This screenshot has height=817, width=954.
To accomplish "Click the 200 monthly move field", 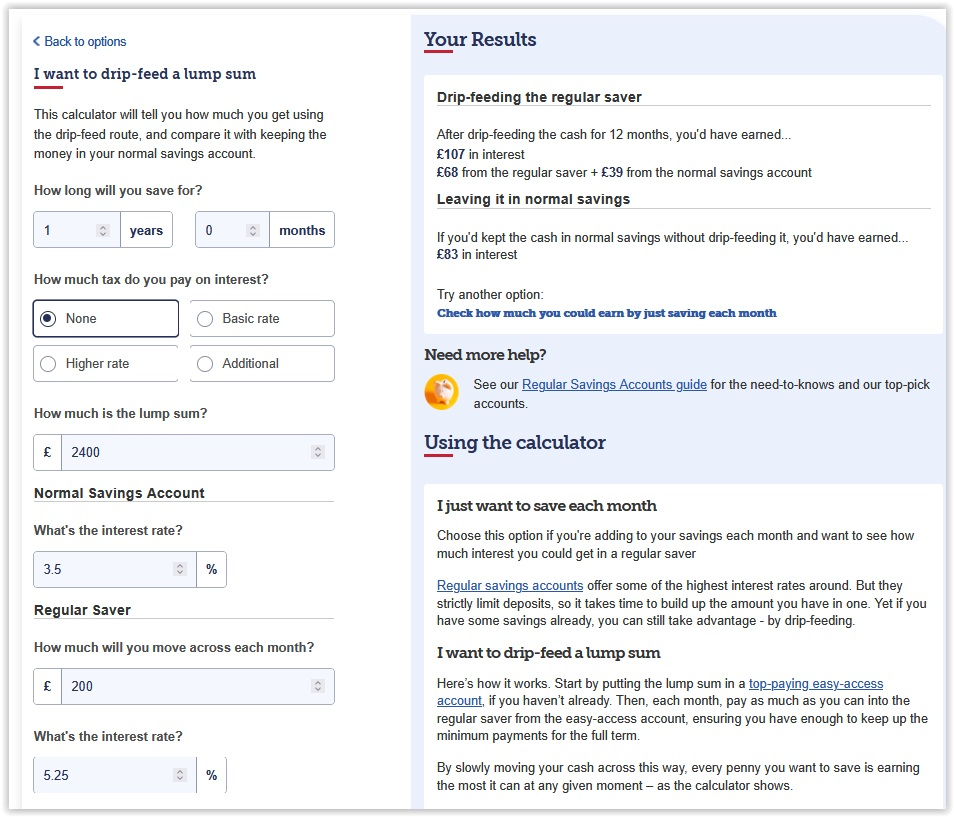I will [198, 686].
